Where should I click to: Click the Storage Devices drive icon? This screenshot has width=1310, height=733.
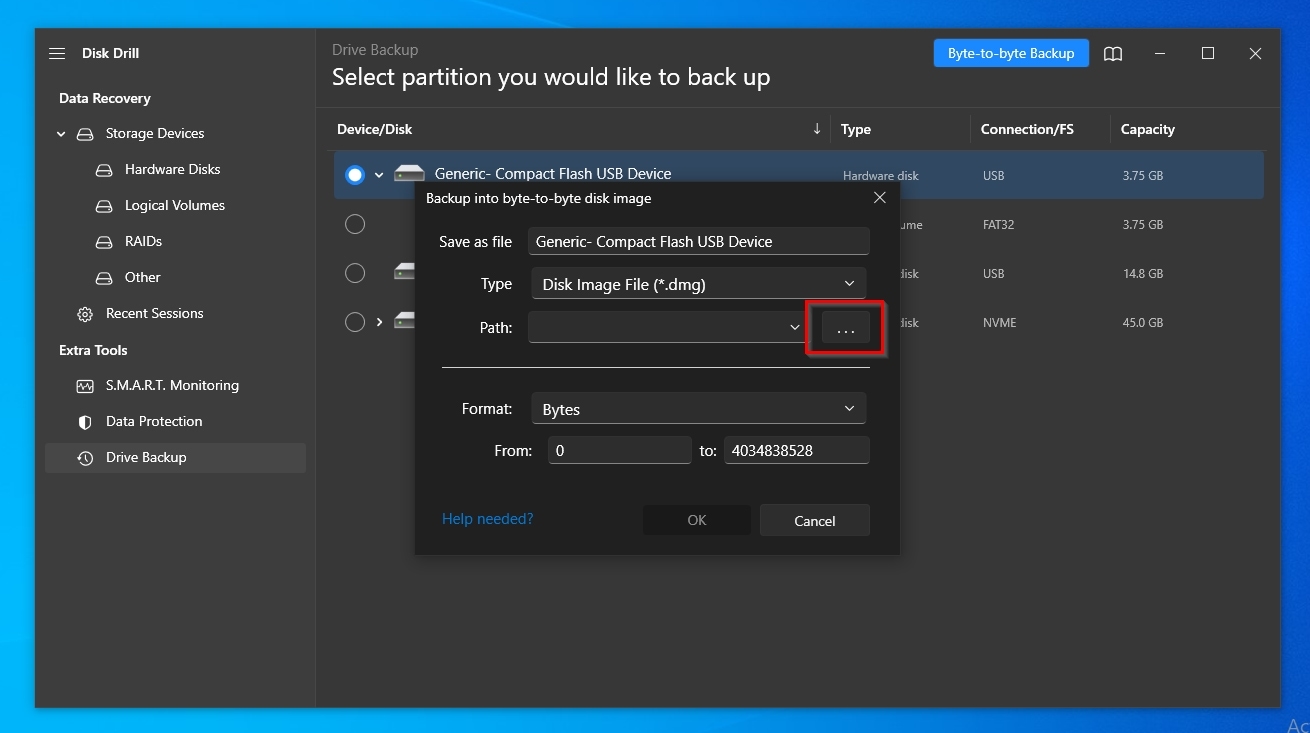(85, 134)
